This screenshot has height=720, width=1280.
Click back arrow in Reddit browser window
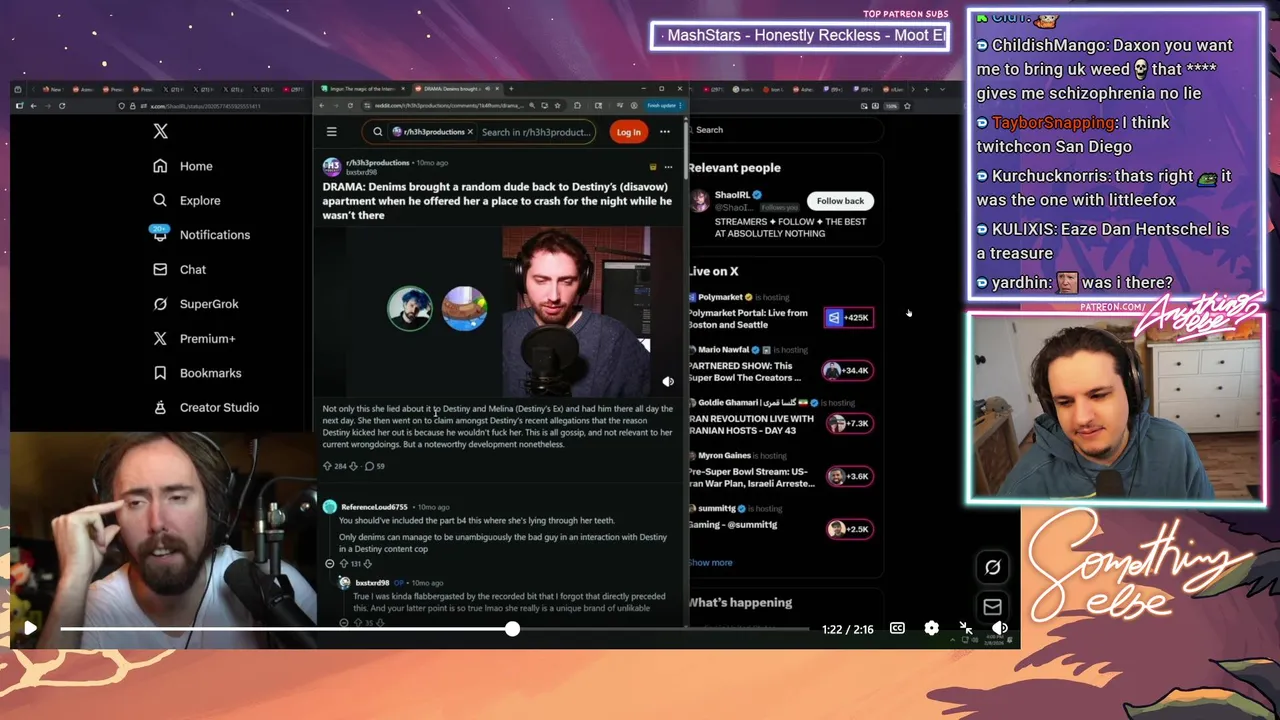click(x=323, y=106)
